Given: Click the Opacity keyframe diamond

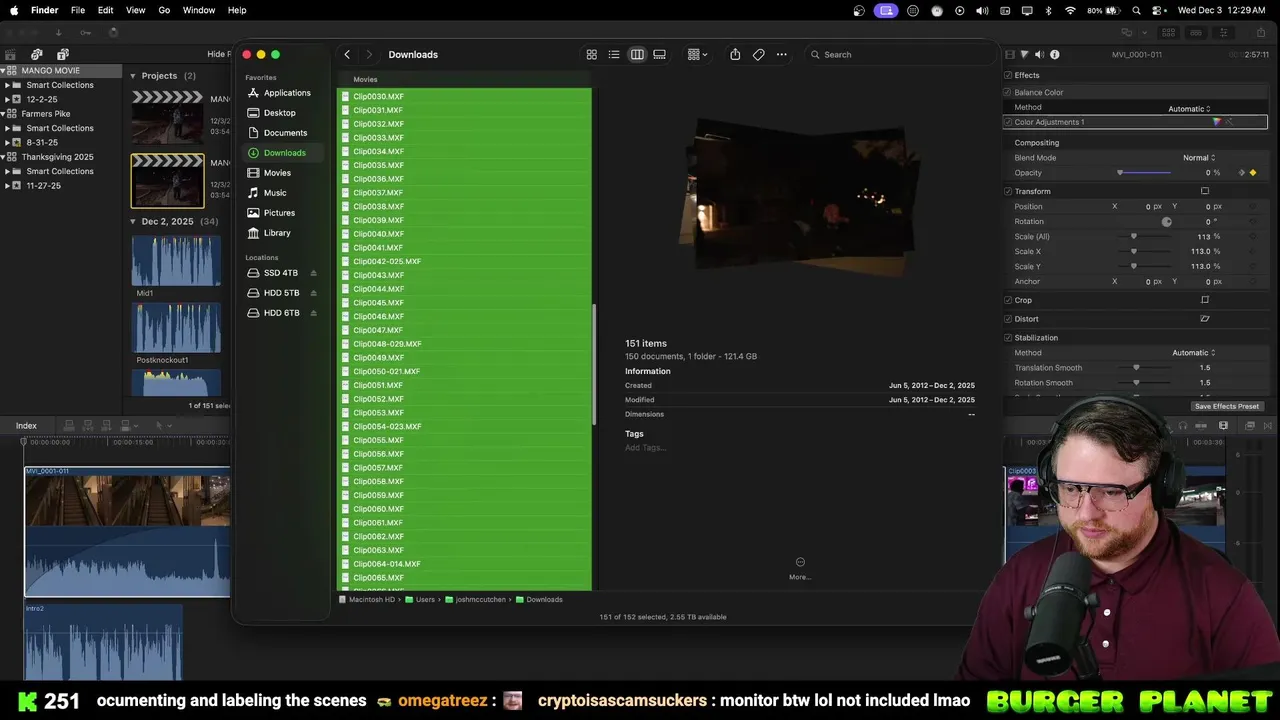Looking at the screenshot, I should [1253, 173].
